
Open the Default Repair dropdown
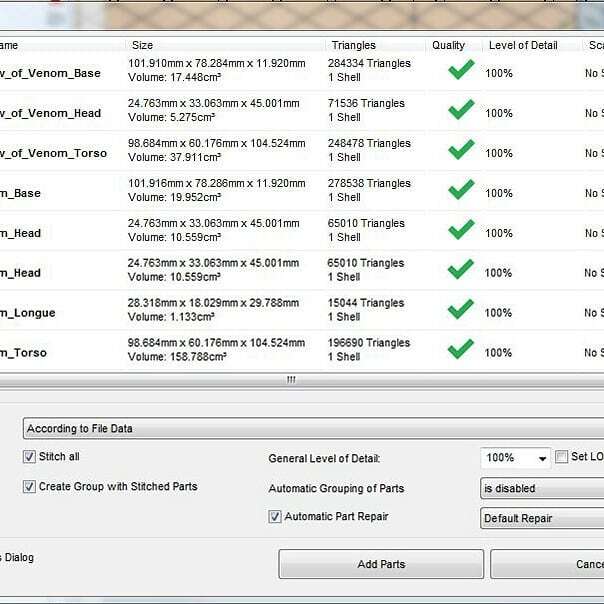542,518
